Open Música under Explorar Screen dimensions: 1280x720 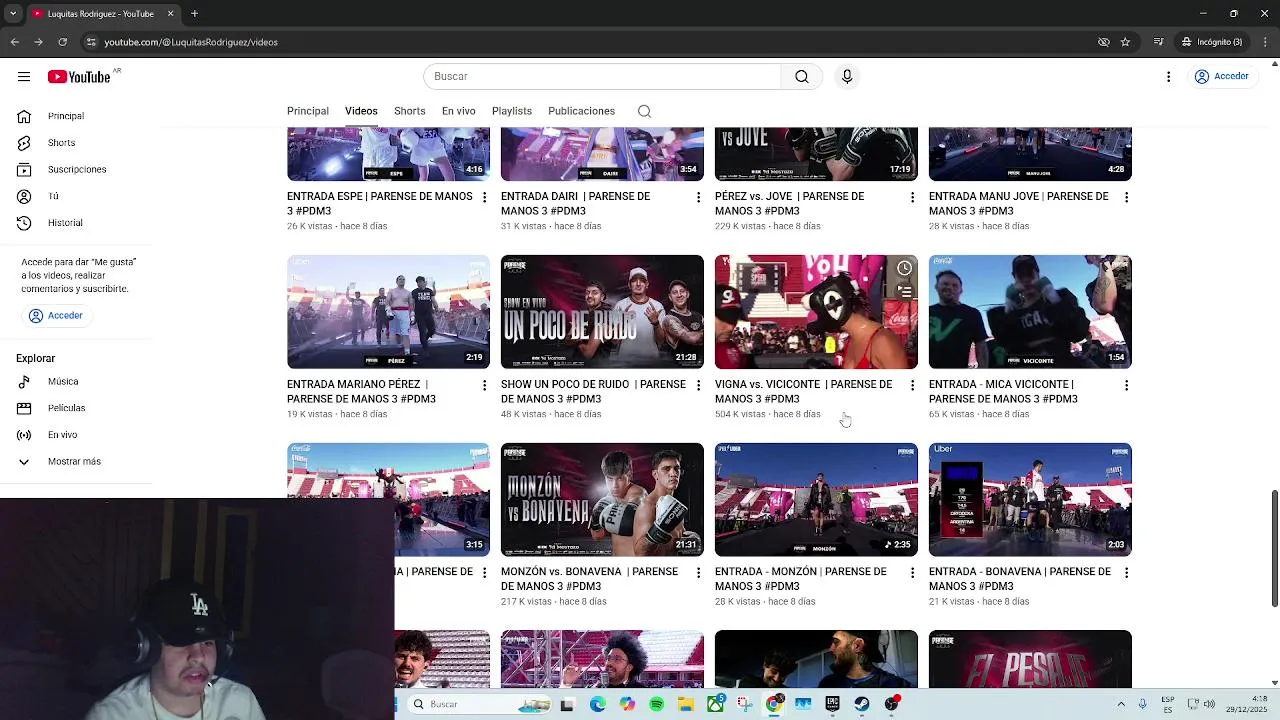(62, 381)
